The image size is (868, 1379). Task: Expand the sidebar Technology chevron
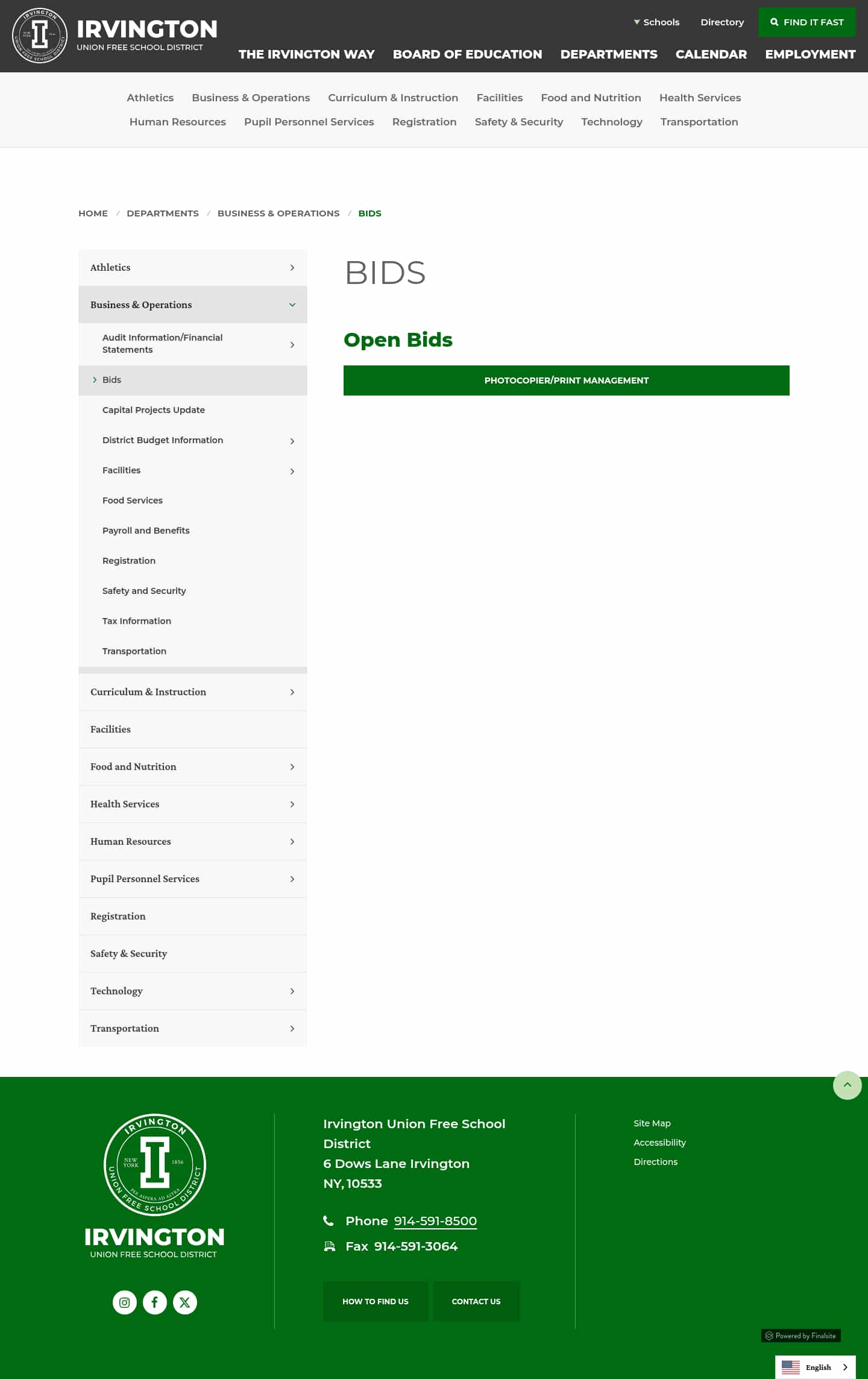click(292, 991)
